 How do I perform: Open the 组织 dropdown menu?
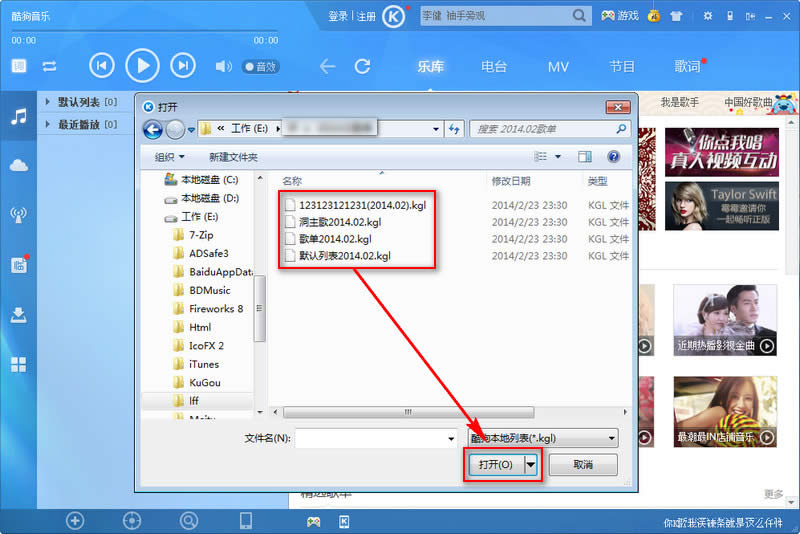click(x=169, y=157)
